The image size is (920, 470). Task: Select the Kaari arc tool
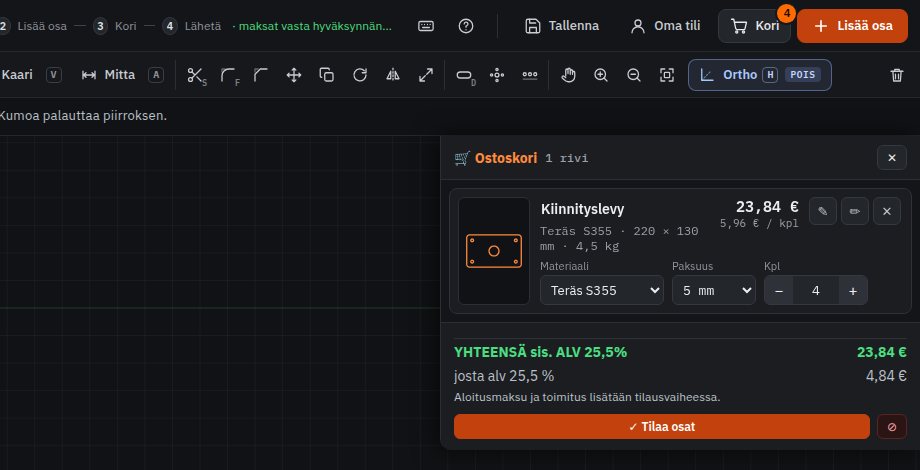click(x=29, y=75)
